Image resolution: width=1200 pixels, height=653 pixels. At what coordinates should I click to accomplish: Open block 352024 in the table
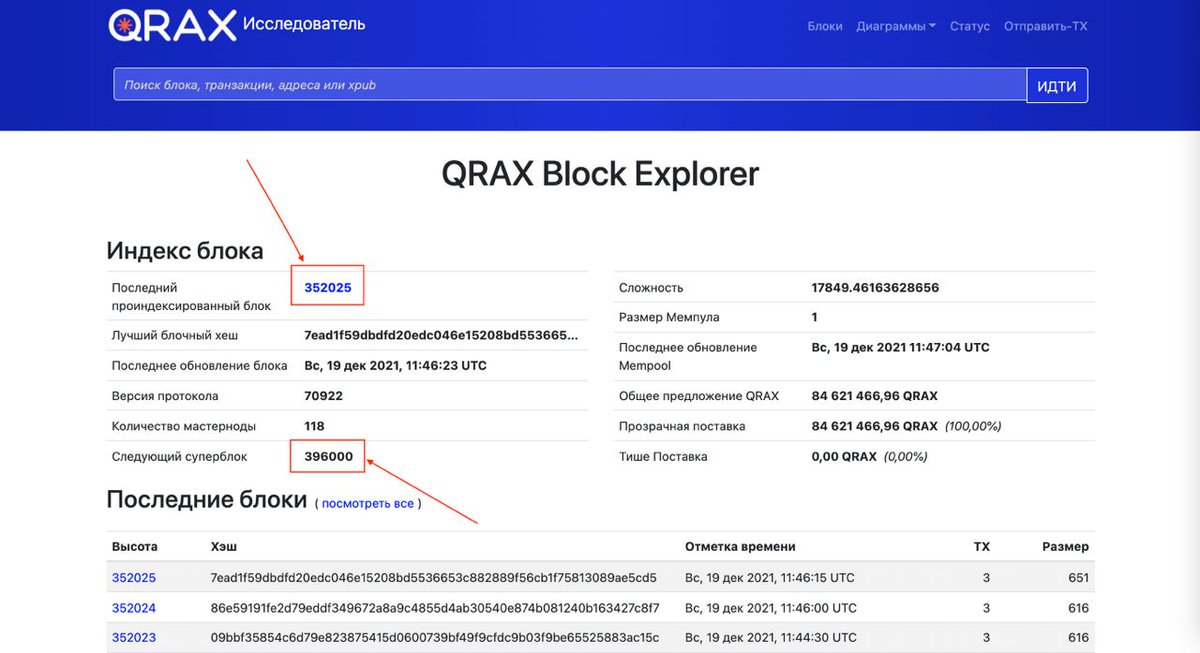[134, 608]
